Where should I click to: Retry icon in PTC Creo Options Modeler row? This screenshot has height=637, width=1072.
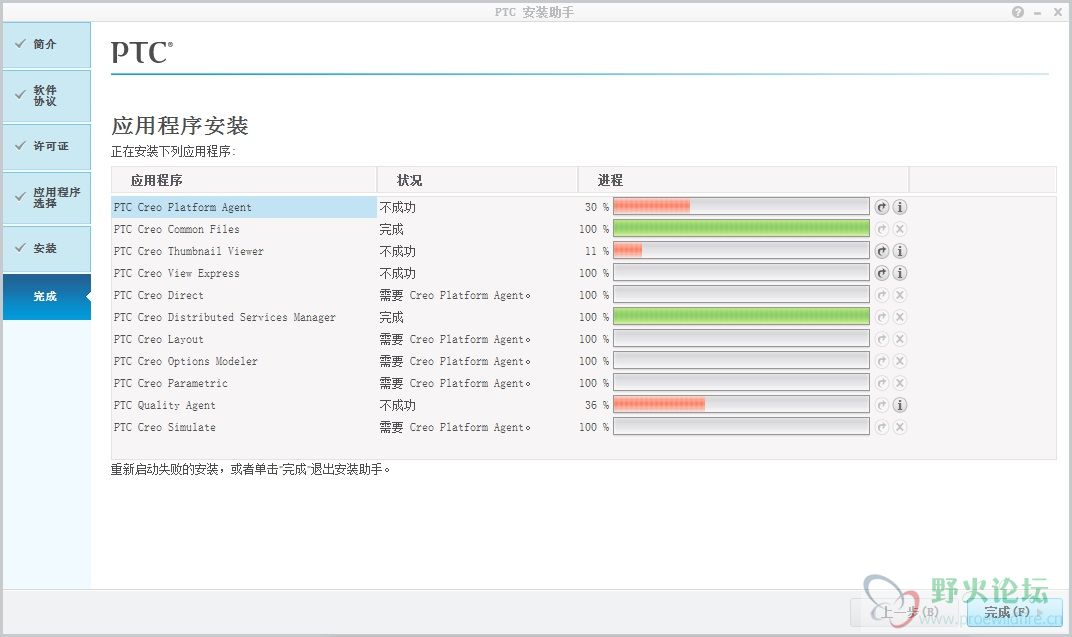point(882,361)
